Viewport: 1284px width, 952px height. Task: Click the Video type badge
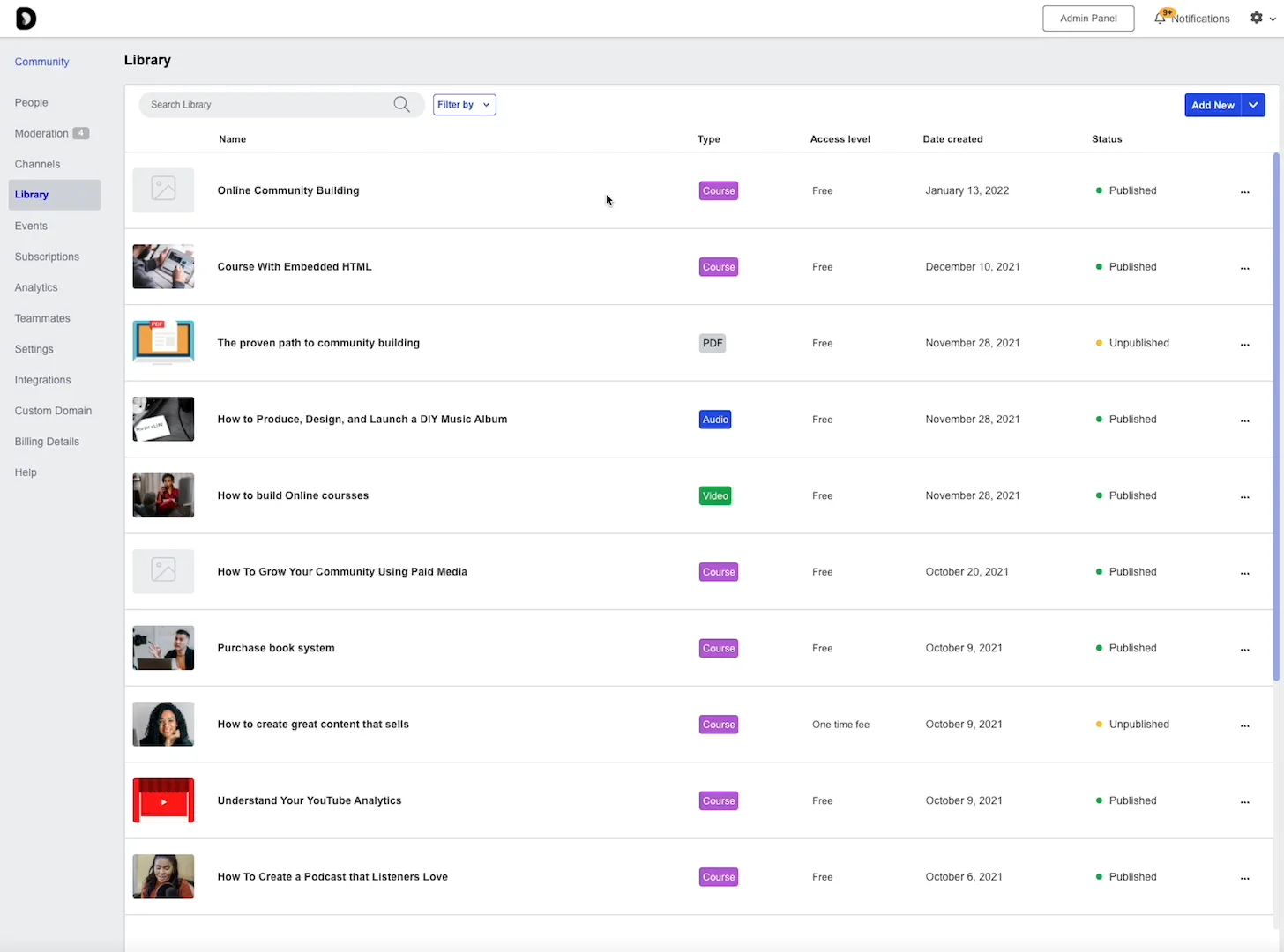point(715,496)
